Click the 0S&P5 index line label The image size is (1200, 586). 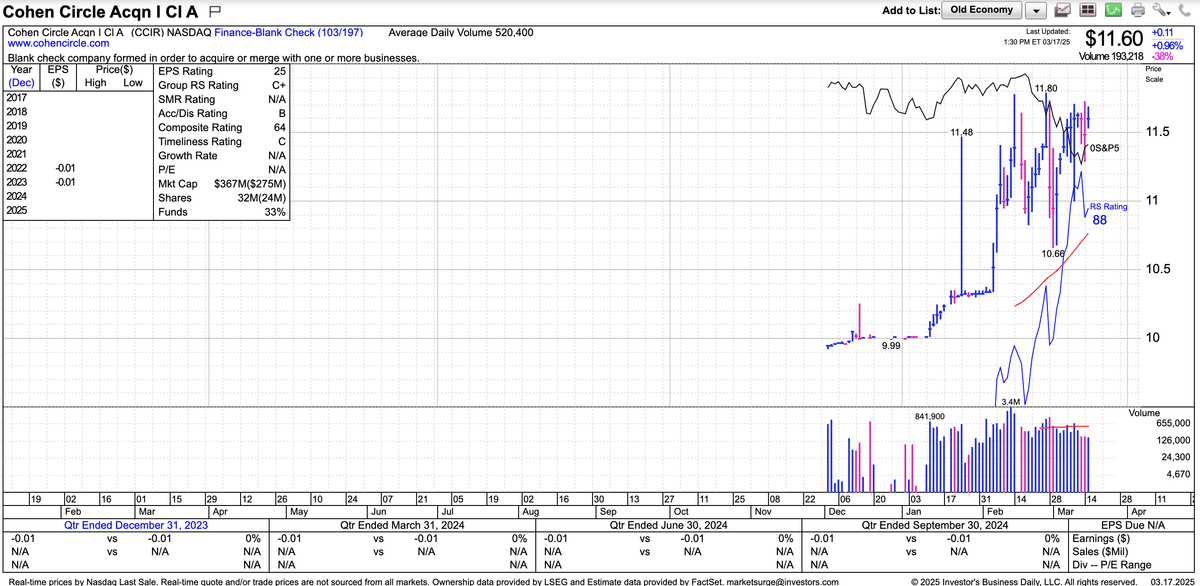[1103, 148]
